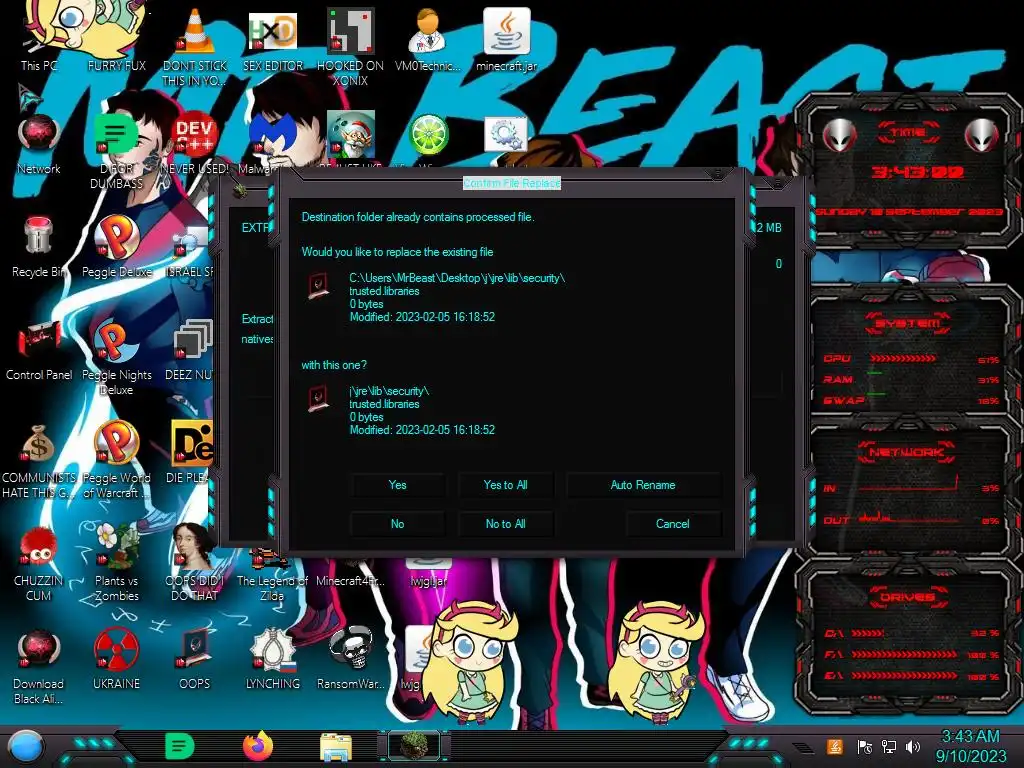Open the RansomWar skull icon

pyautogui.click(x=350, y=649)
